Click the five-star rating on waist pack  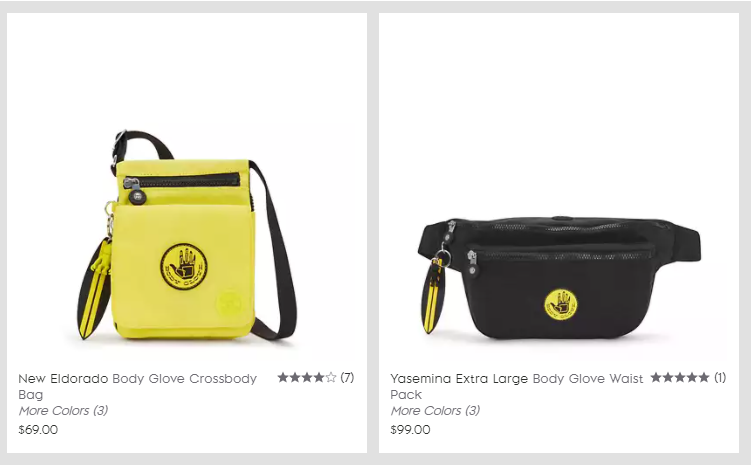(x=680, y=378)
